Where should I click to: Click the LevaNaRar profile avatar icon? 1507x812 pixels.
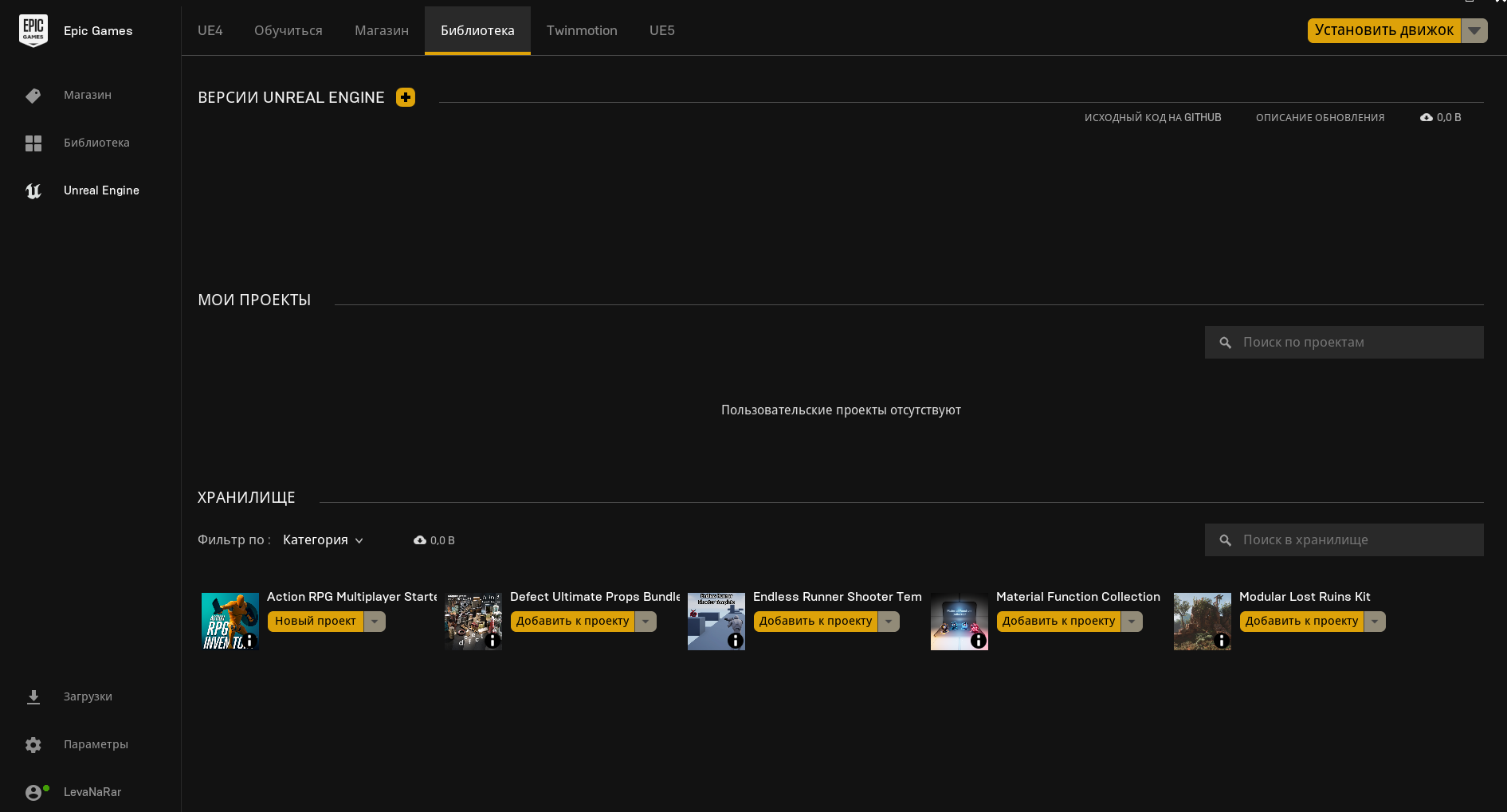point(33,793)
